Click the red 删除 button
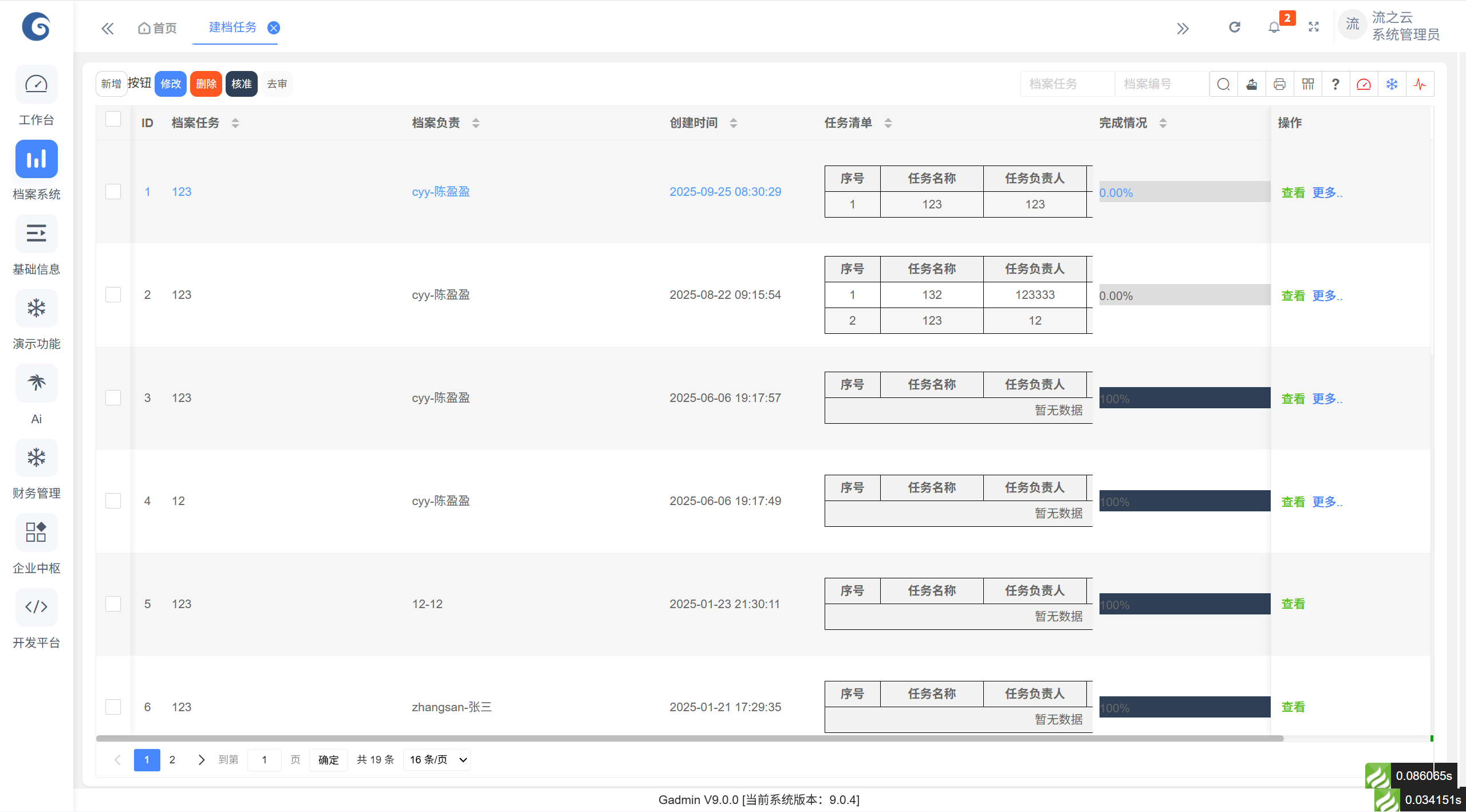This screenshot has height=812, width=1466. pyautogui.click(x=206, y=84)
